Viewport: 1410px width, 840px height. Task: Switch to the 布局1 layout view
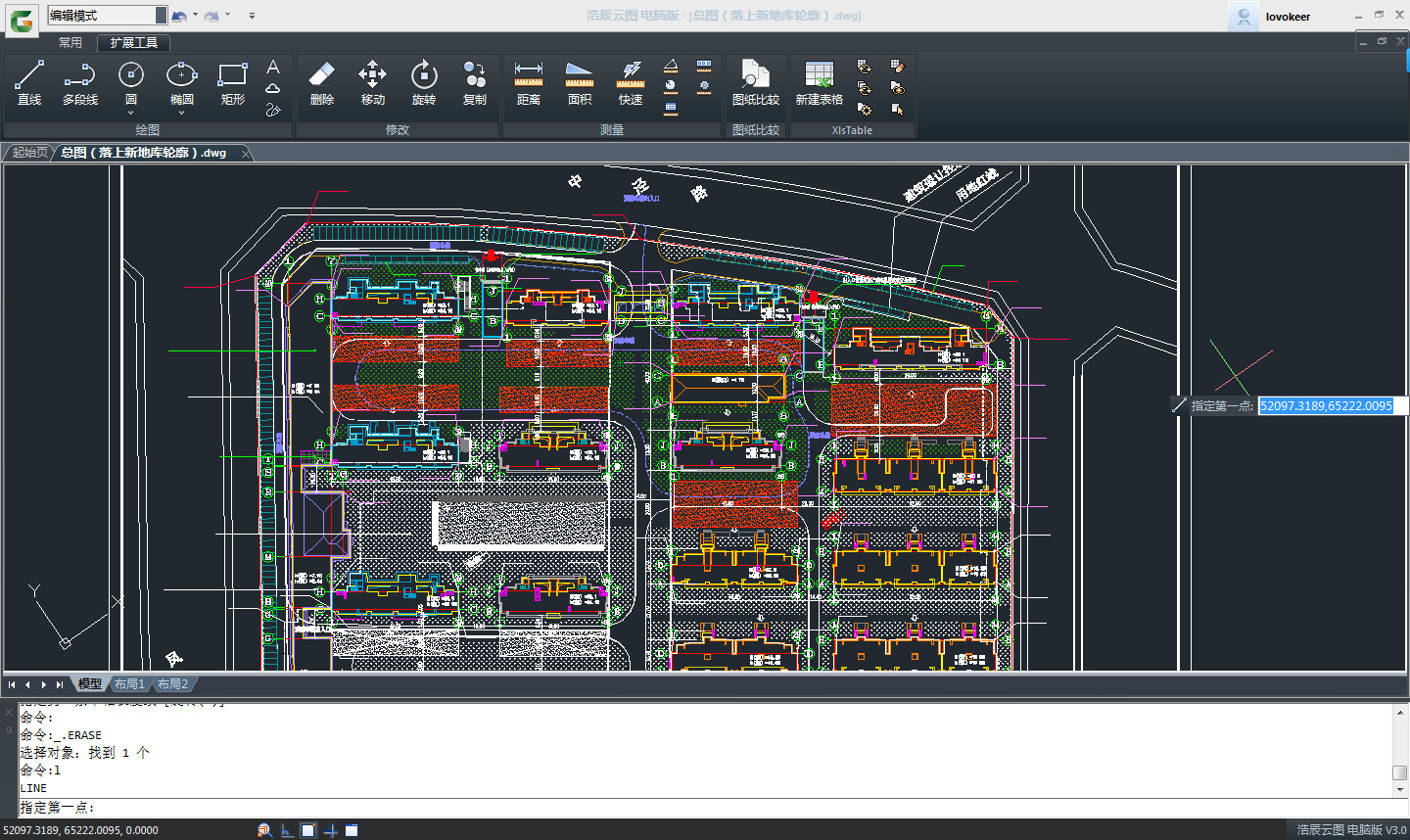129,684
